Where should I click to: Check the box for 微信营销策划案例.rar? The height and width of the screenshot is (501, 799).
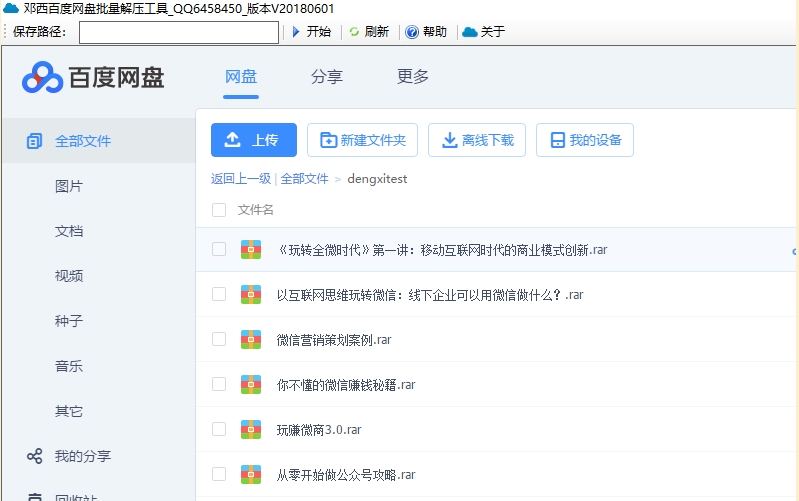click(x=219, y=339)
